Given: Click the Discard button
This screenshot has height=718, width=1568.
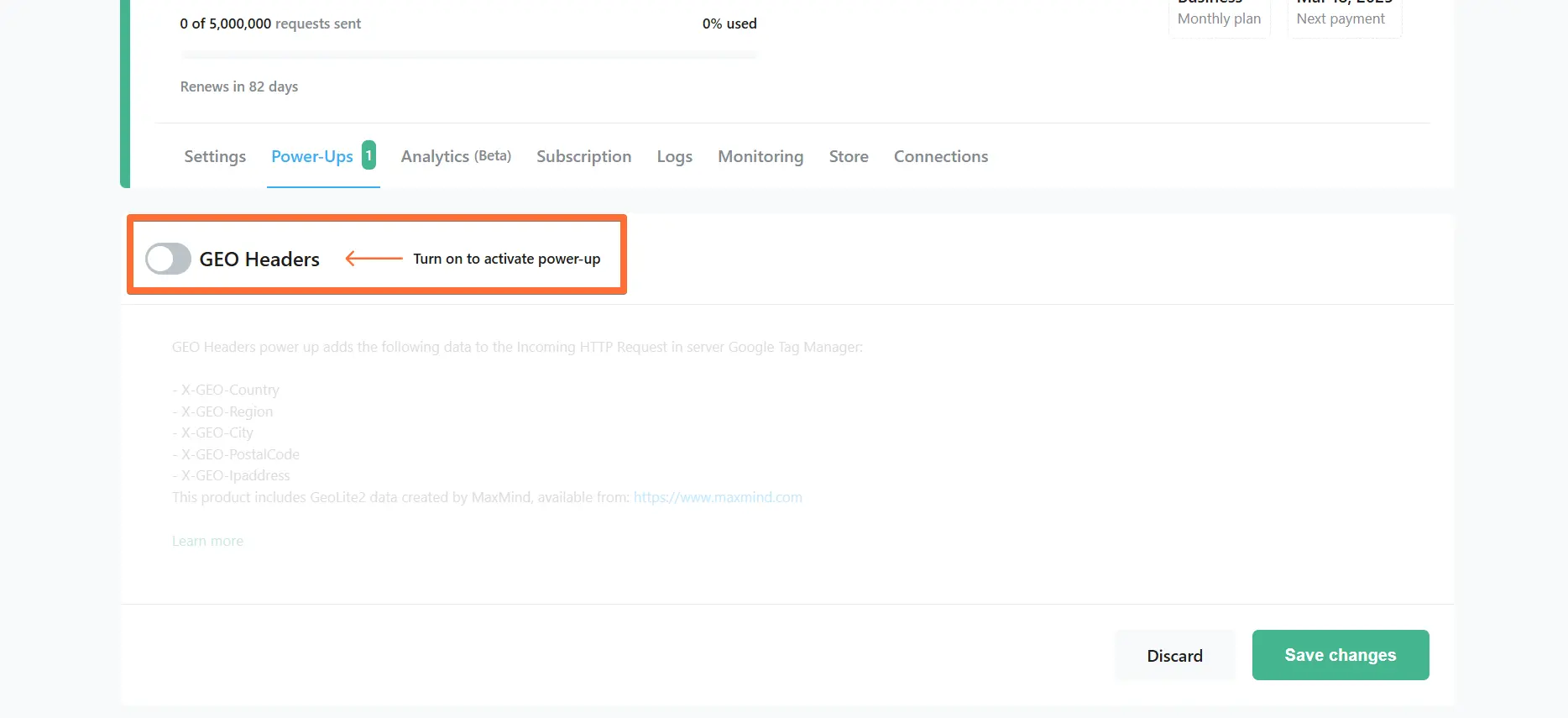Looking at the screenshot, I should [x=1175, y=656].
